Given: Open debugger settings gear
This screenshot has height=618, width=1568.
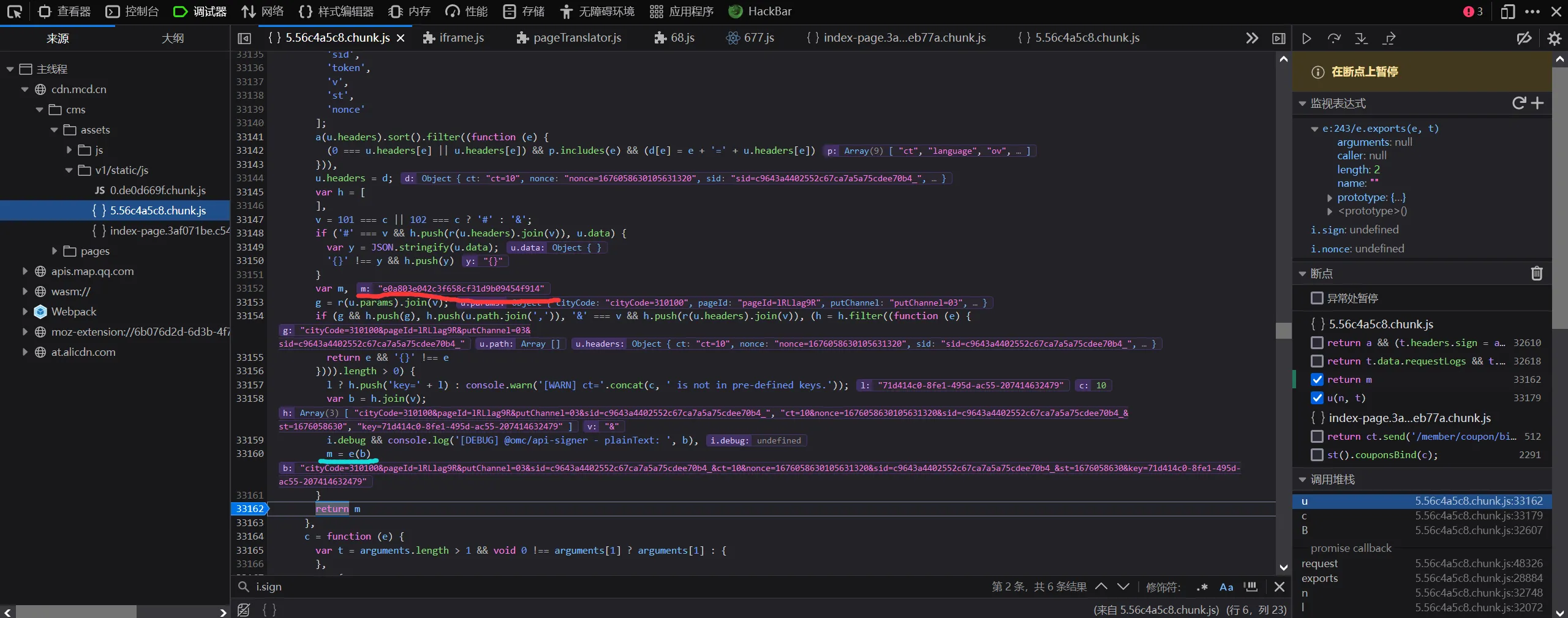Looking at the screenshot, I should [1555, 39].
